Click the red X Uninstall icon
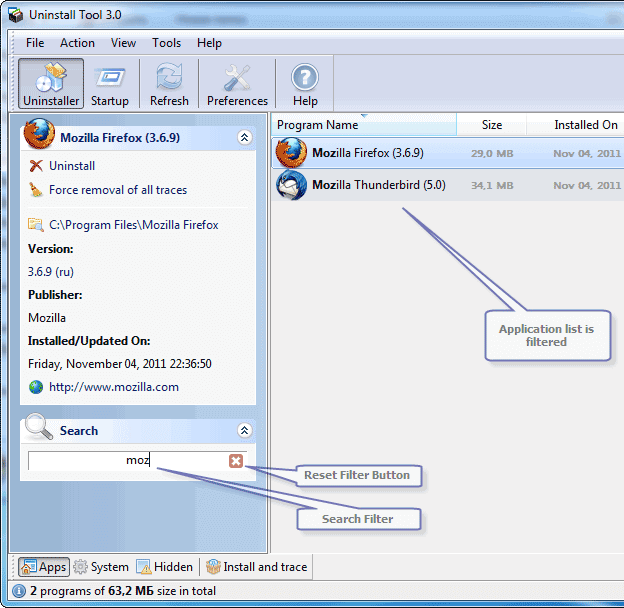The image size is (624, 608). pyautogui.click(x=36, y=166)
